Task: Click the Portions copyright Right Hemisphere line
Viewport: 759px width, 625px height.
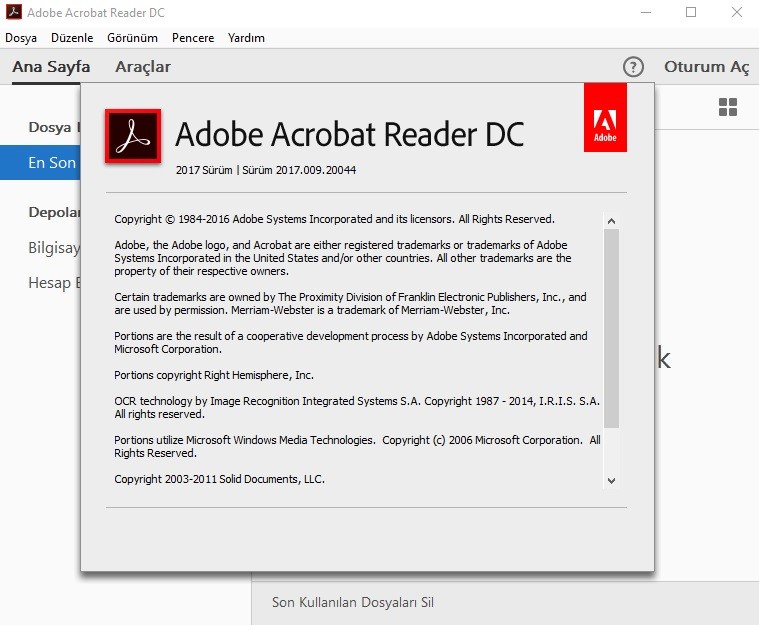Action: (x=214, y=375)
